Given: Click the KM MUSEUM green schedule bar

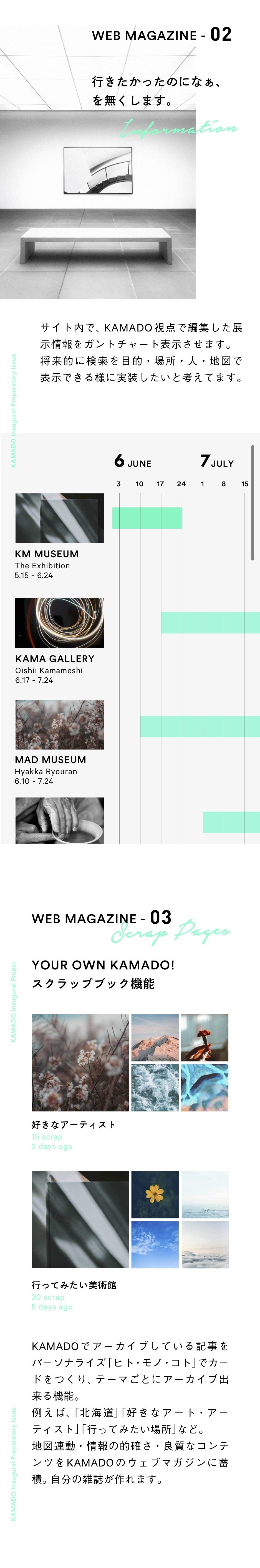Looking at the screenshot, I should click(x=147, y=517).
